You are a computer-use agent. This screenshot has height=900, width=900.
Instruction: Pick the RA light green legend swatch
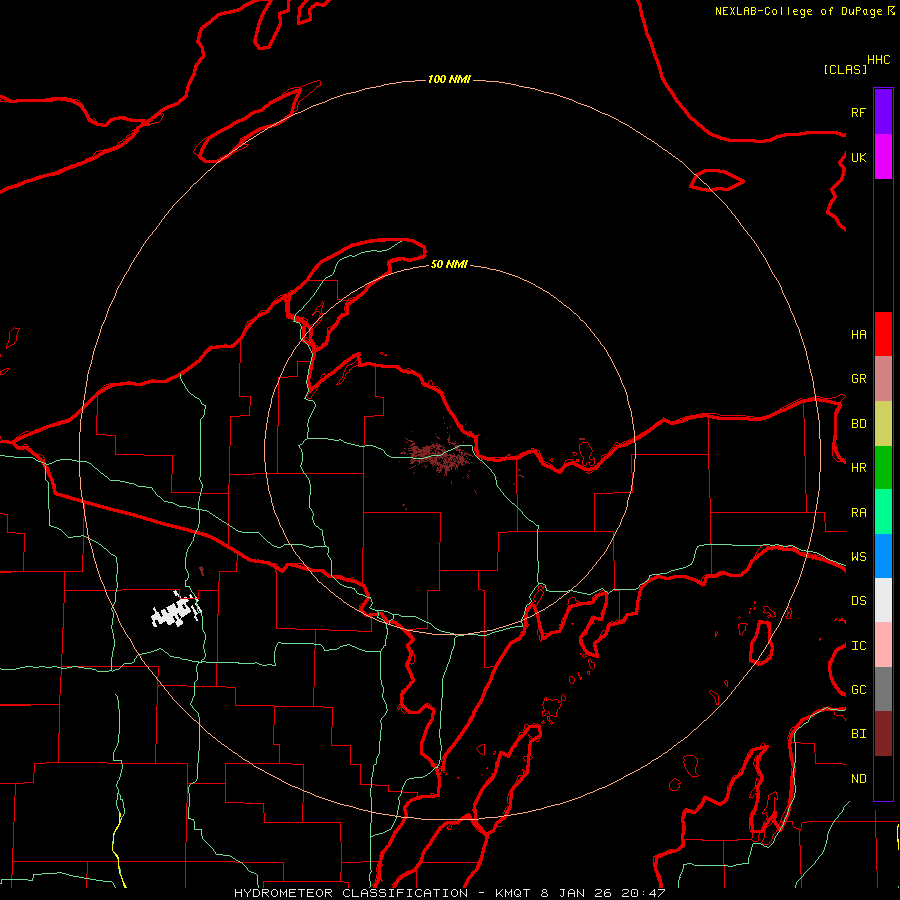pyautogui.click(x=883, y=512)
